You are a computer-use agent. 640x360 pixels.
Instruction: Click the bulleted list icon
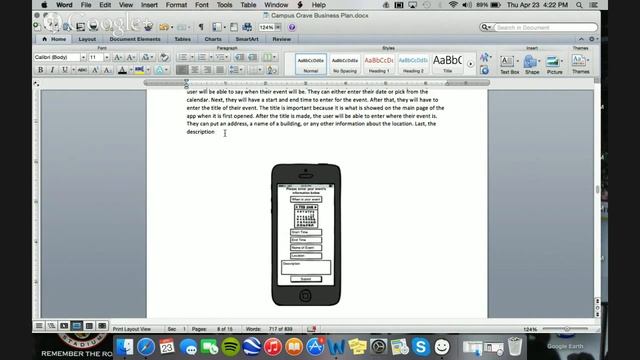pos(183,57)
